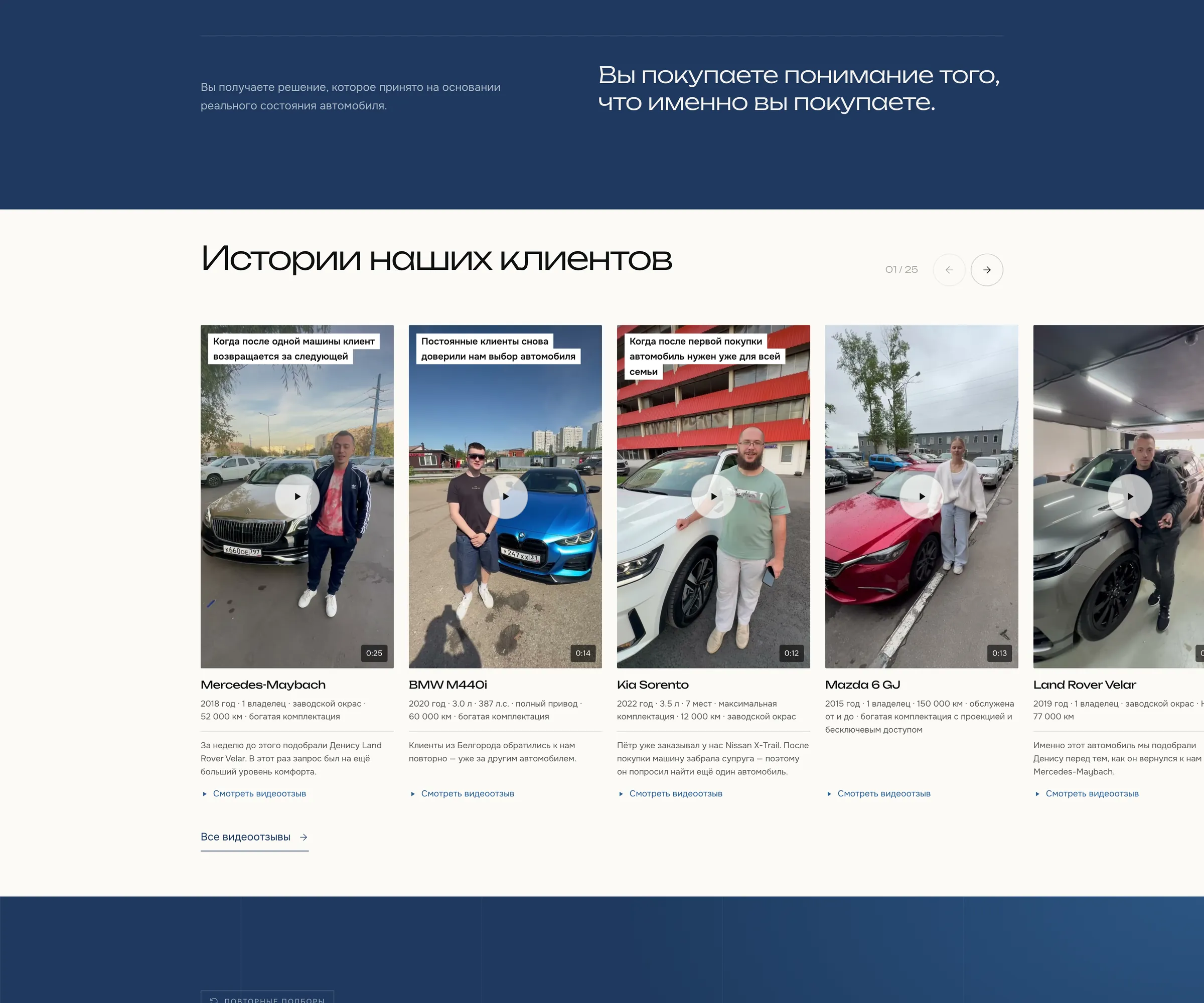This screenshot has height=1003, width=1204.
Task: Click the 0:25 duration badge on Maybach video
Action: click(374, 653)
